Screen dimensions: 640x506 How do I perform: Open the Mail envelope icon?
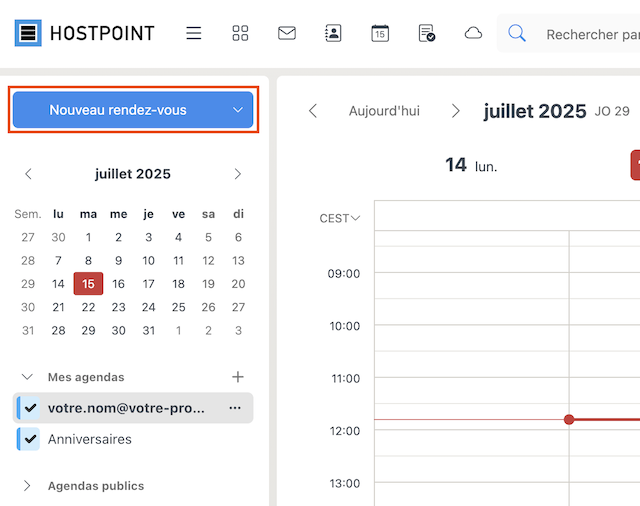(287, 33)
